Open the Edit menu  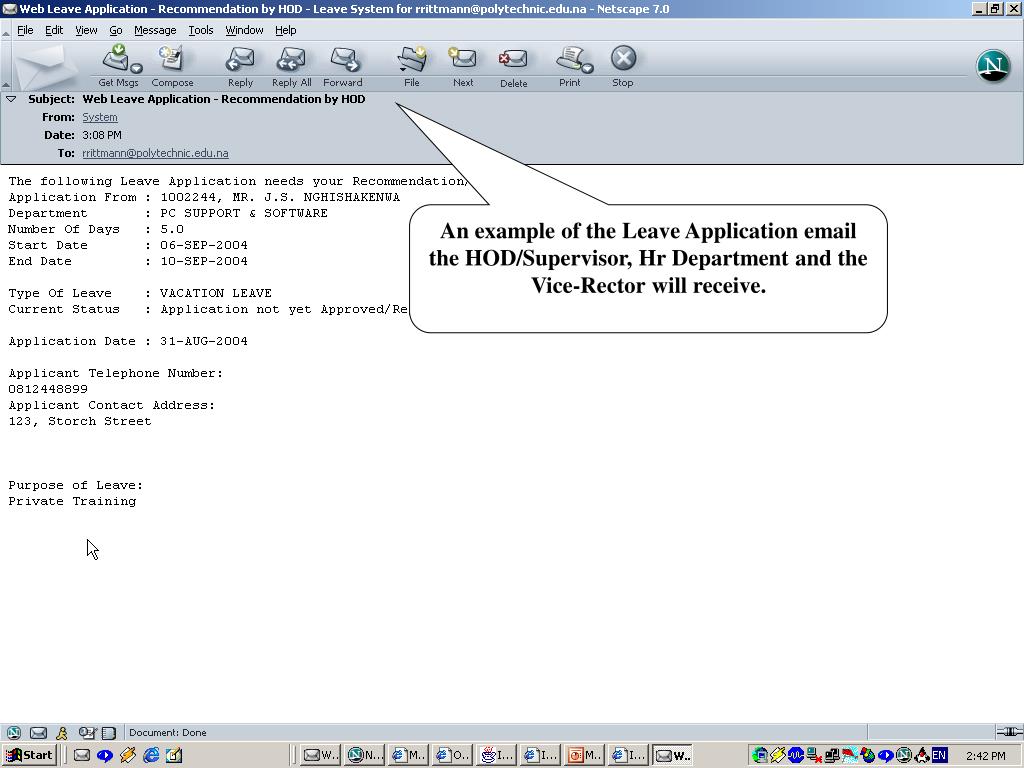coord(54,30)
